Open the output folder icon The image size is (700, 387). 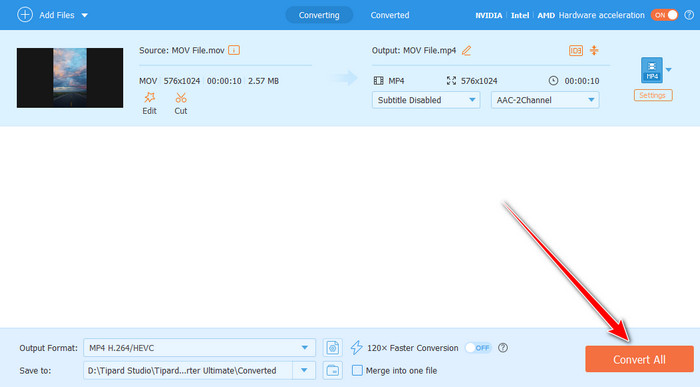point(332,370)
